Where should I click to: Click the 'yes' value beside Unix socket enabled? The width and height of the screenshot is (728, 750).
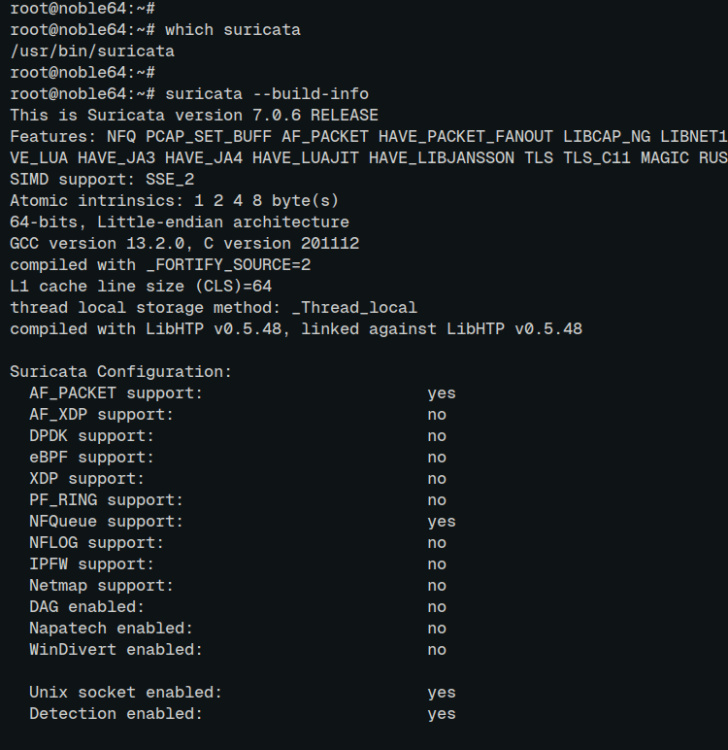coord(441,692)
